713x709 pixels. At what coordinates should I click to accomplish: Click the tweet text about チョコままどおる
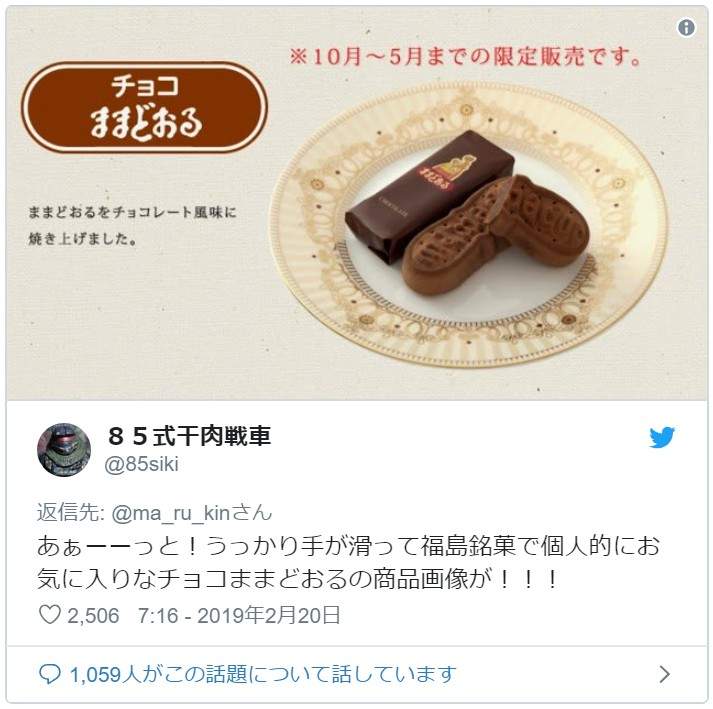348,563
